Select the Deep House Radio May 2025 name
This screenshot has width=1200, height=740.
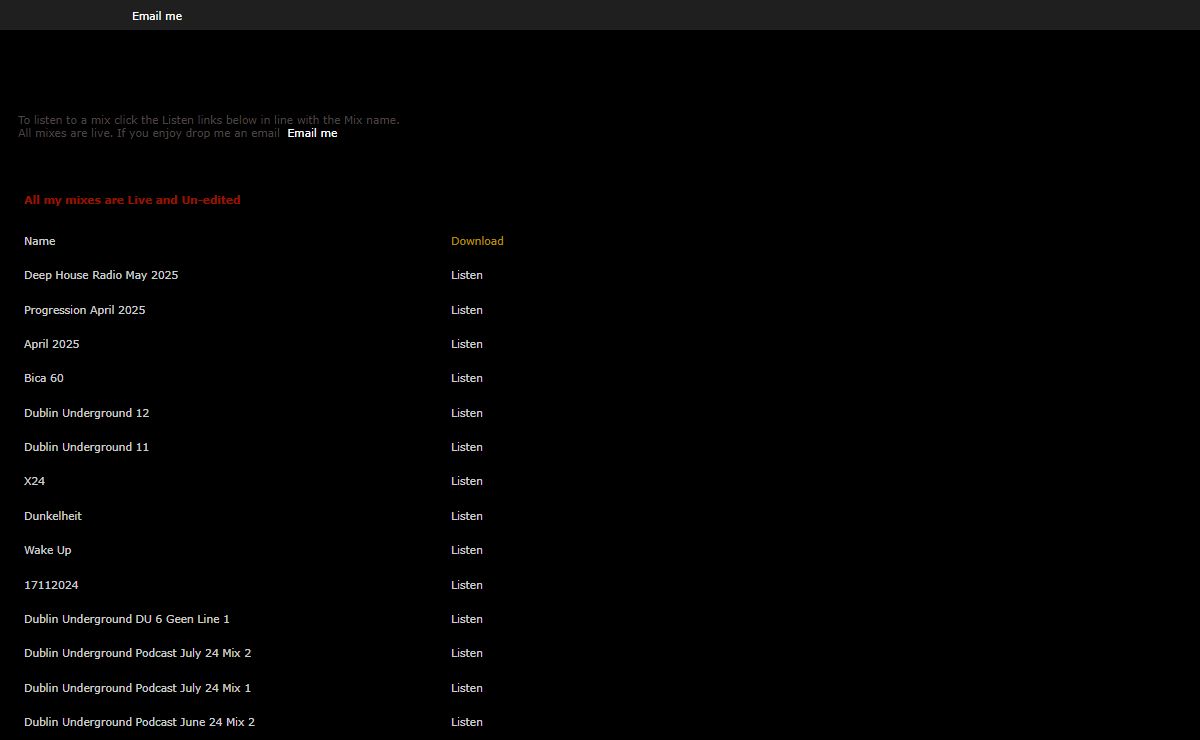101,275
